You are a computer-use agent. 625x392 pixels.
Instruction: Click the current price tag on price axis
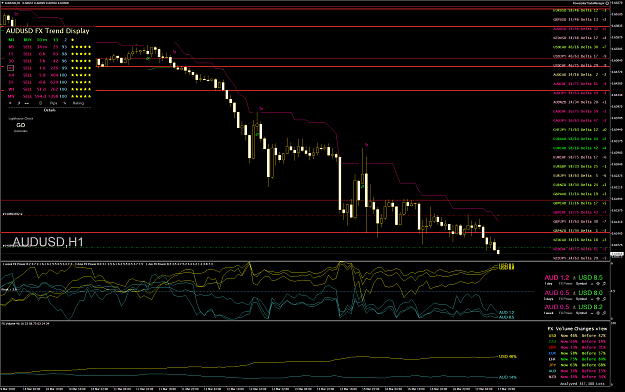click(x=617, y=254)
